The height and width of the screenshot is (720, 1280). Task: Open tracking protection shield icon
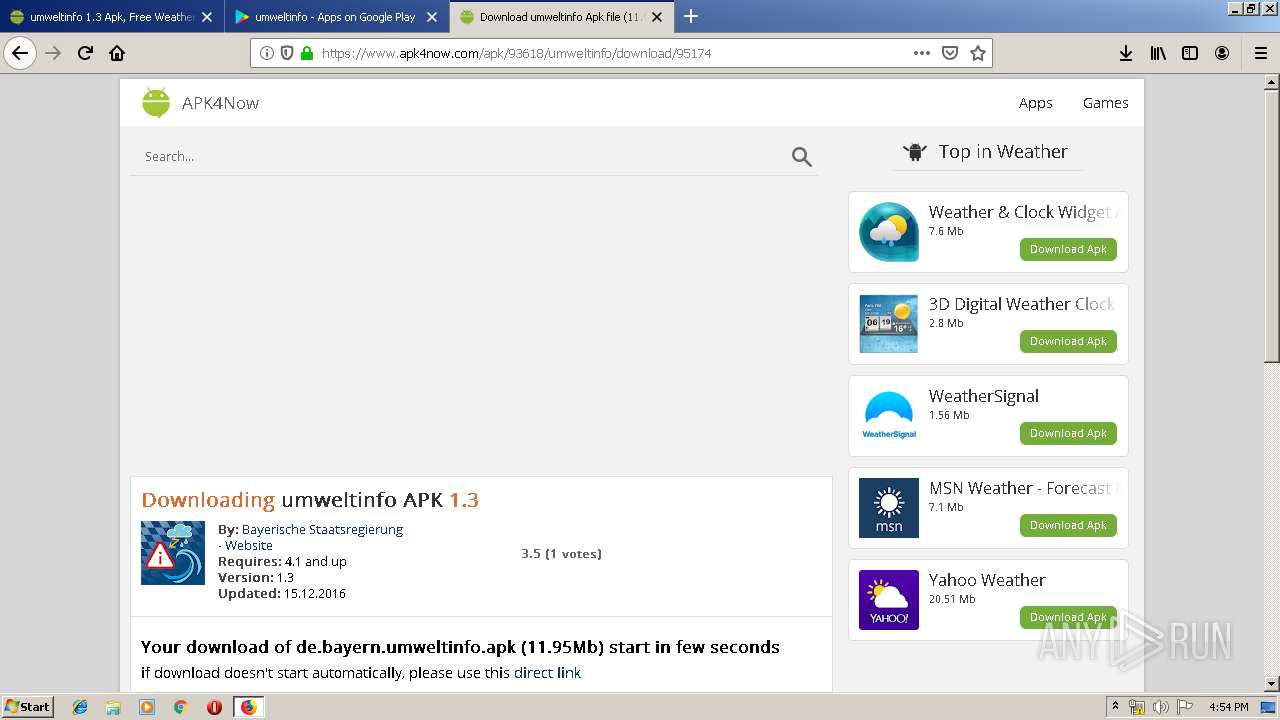pos(287,53)
